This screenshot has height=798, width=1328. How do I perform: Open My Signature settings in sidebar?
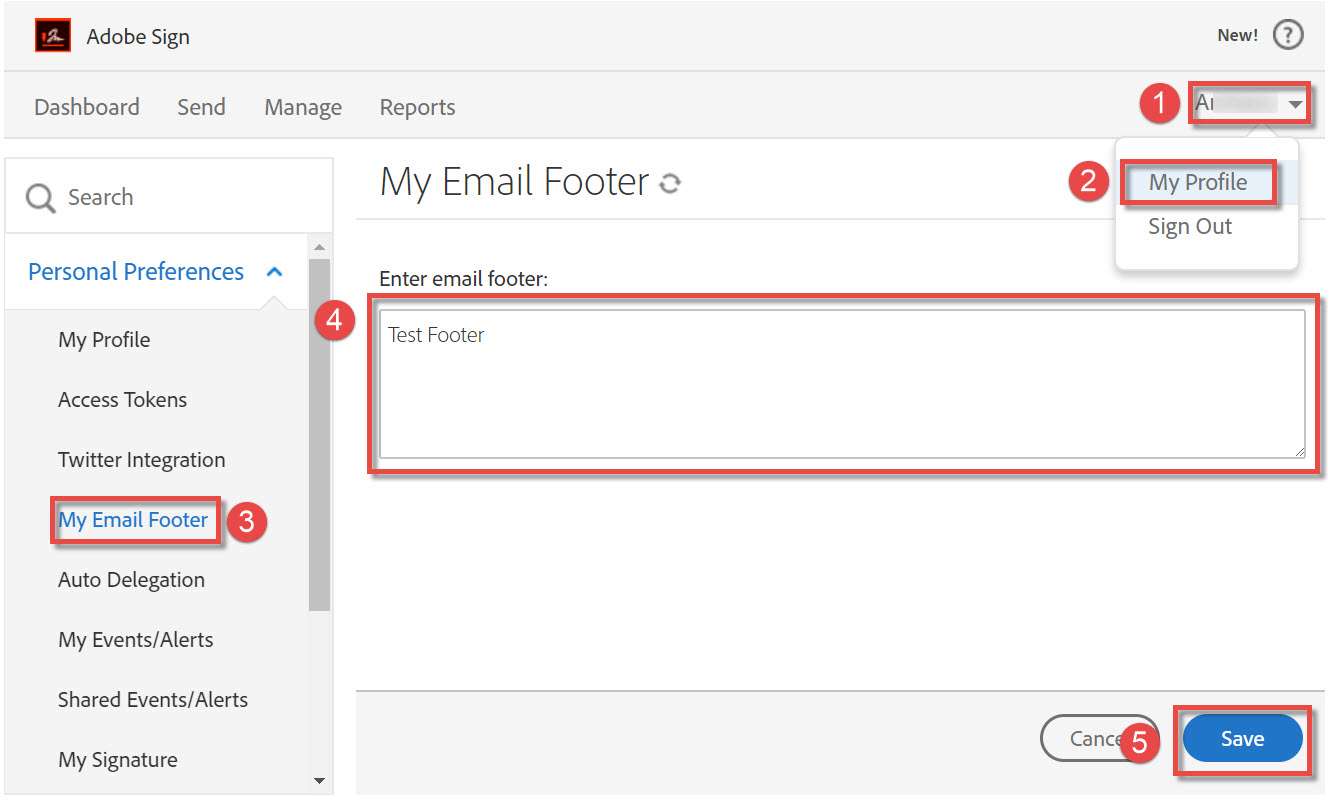118,760
